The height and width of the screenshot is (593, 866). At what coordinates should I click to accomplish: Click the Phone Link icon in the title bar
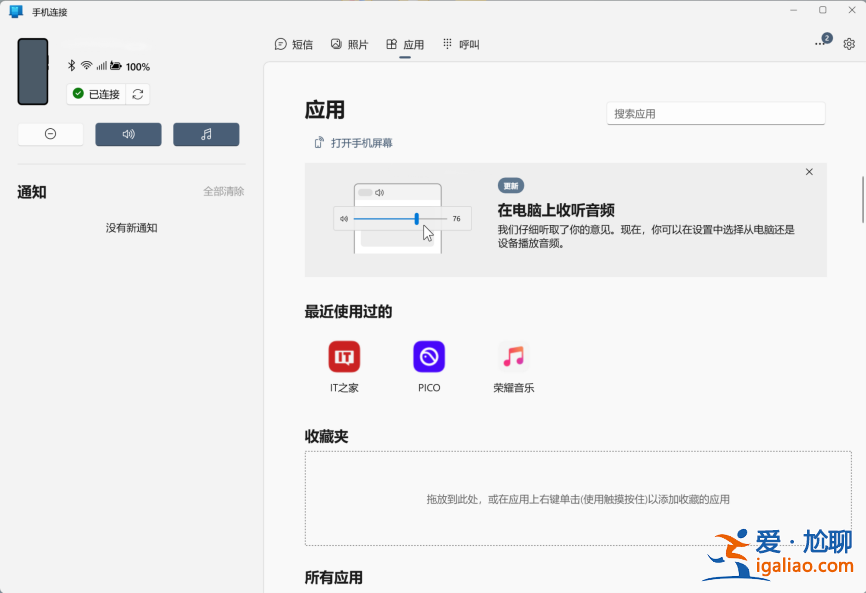14,13
